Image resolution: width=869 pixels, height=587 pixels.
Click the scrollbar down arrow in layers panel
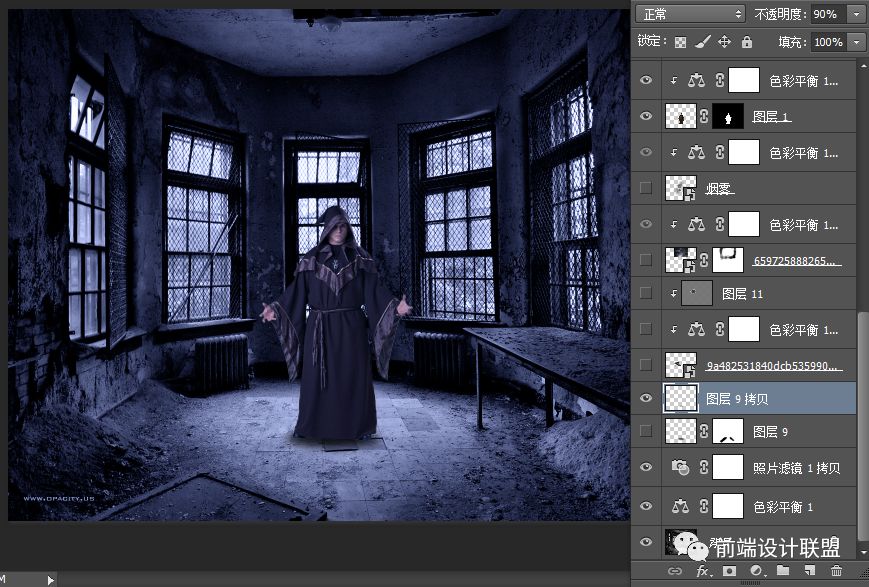863,552
